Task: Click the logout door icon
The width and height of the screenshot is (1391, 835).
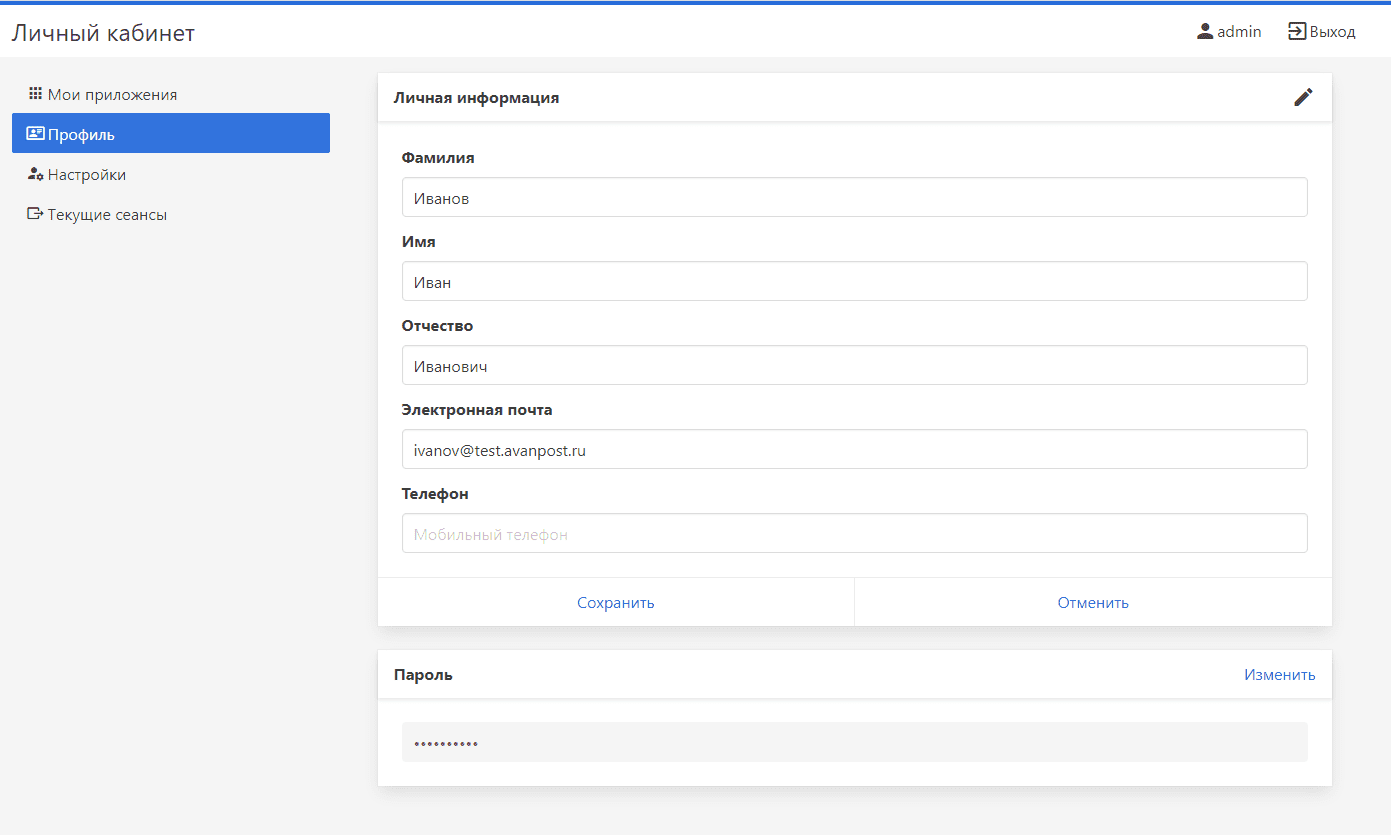Action: (1297, 31)
